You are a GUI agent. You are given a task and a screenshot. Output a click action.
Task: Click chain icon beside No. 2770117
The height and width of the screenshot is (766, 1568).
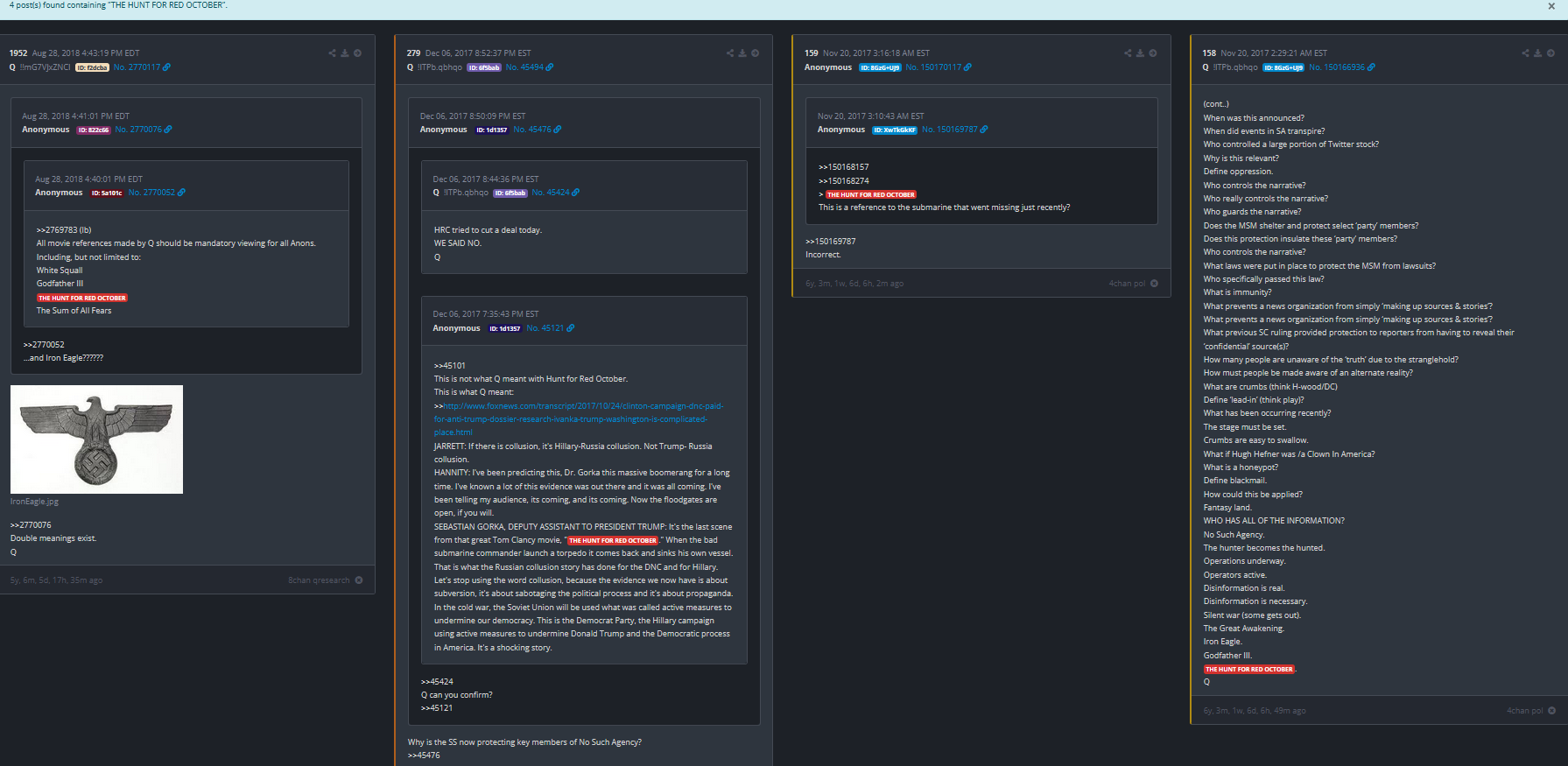click(166, 67)
